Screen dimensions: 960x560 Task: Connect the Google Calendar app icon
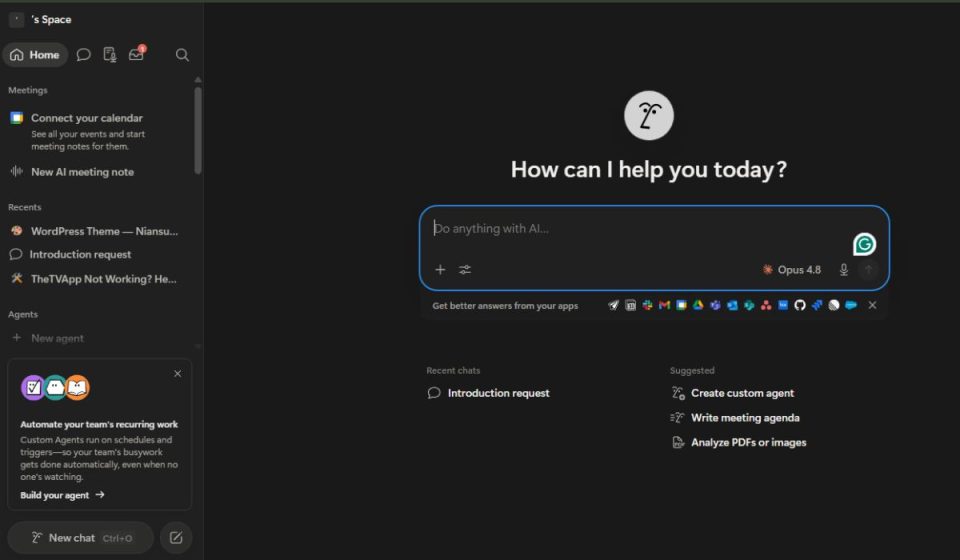click(x=681, y=305)
